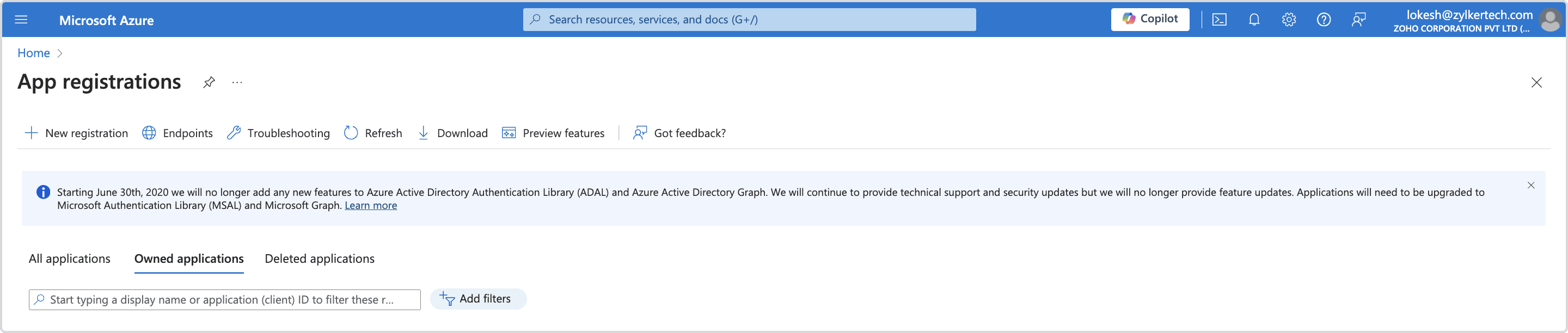Open Cloud Shell from the top bar
The width and height of the screenshot is (1568, 333).
click(1219, 20)
